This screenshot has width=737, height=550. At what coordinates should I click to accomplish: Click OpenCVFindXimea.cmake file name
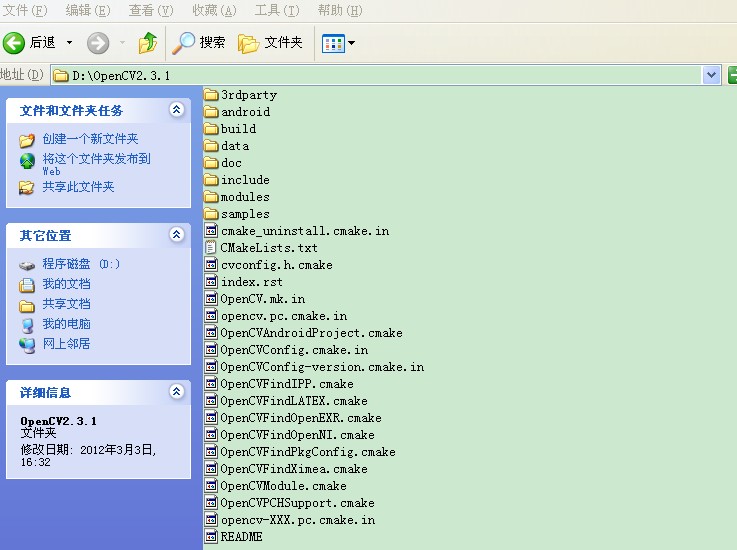pos(294,469)
